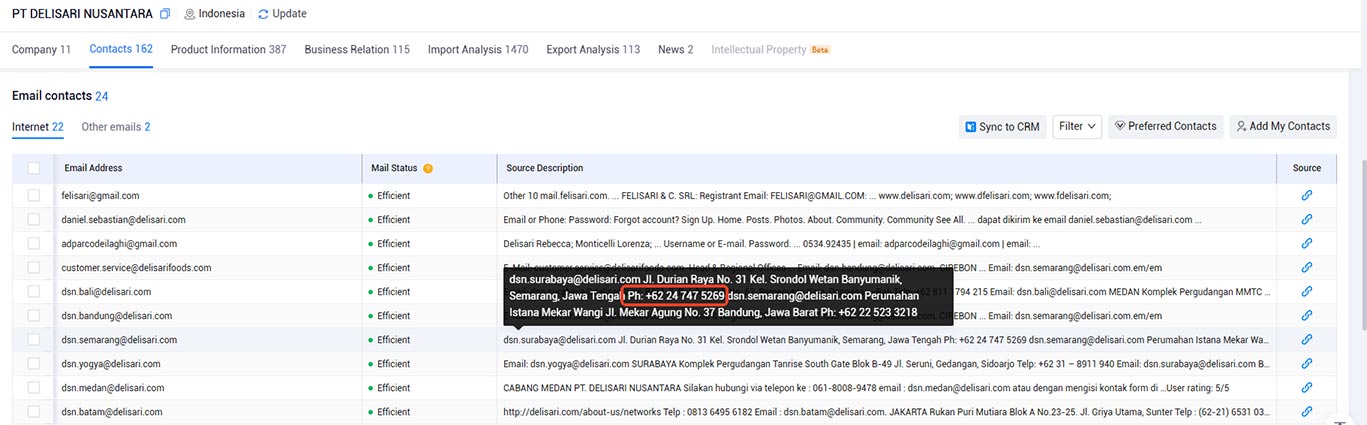The image size is (1367, 425).
Task: Open source link for dsn.yogya@delisari.com row
Action: (1306, 364)
